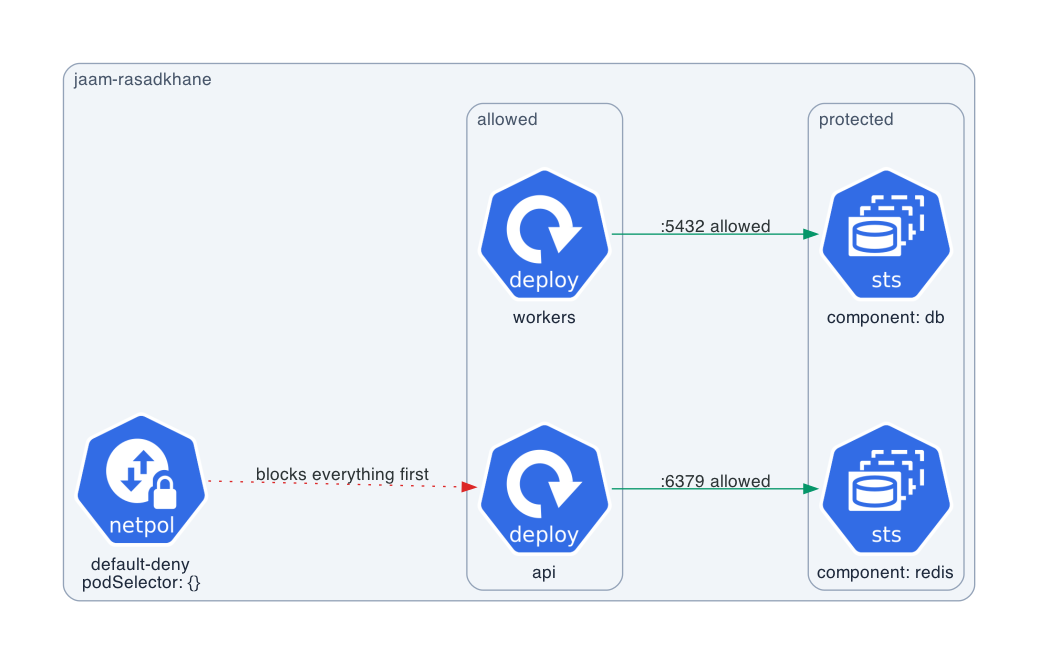Select the ":5432 allowed" edge label
Screen dimensions: 1038x664
click(716, 226)
